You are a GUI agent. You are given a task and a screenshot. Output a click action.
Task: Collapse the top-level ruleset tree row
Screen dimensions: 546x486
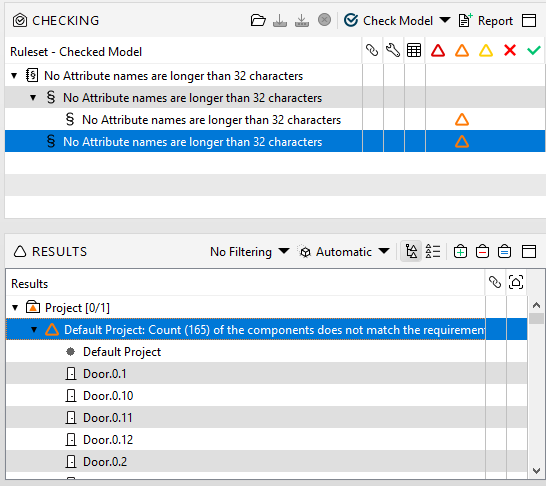point(14,76)
